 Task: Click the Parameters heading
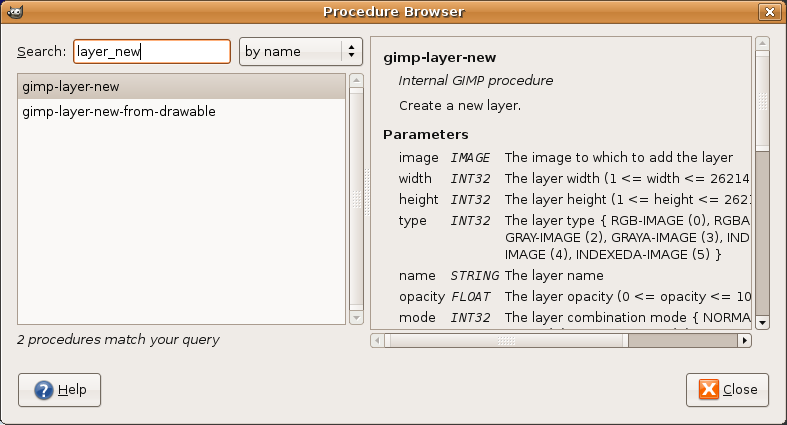click(x=426, y=134)
